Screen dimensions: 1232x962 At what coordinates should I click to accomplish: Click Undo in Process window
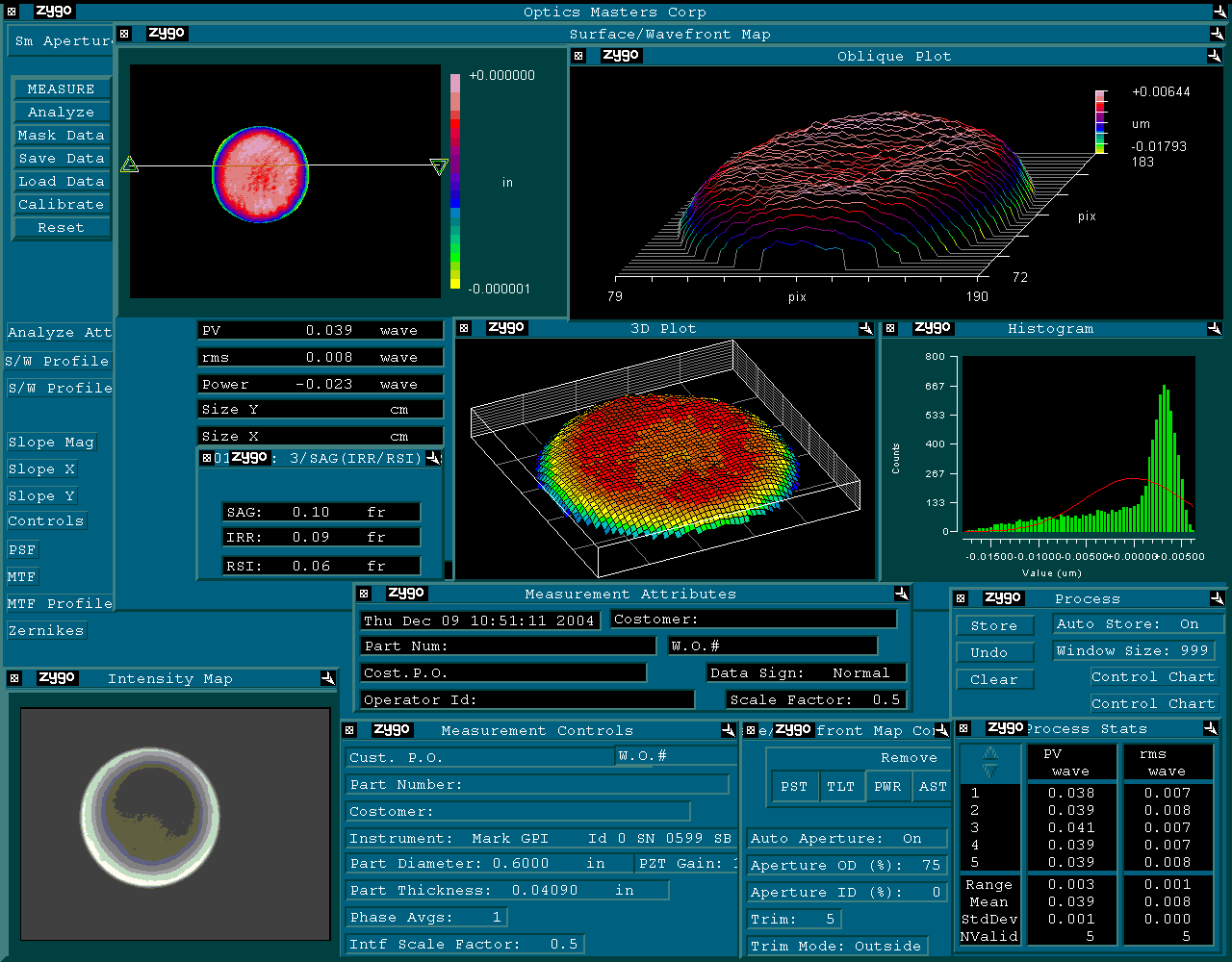tap(994, 652)
